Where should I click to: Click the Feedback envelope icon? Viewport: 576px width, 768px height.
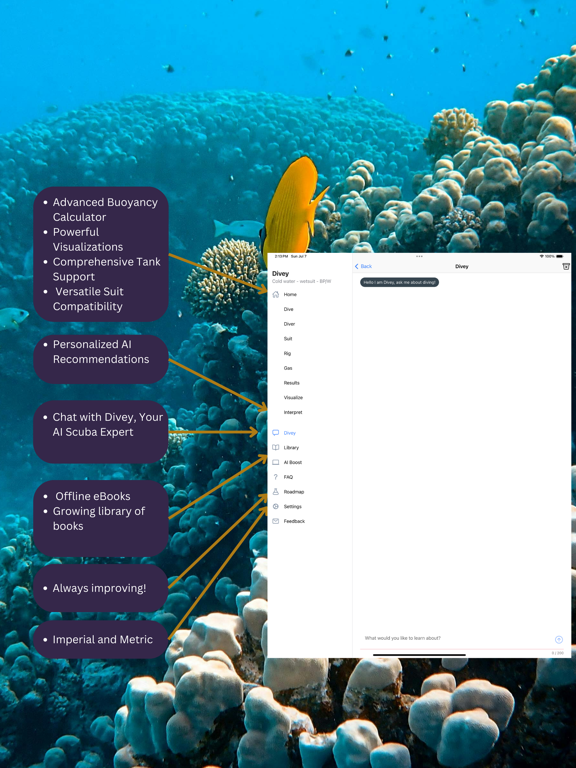(276, 521)
